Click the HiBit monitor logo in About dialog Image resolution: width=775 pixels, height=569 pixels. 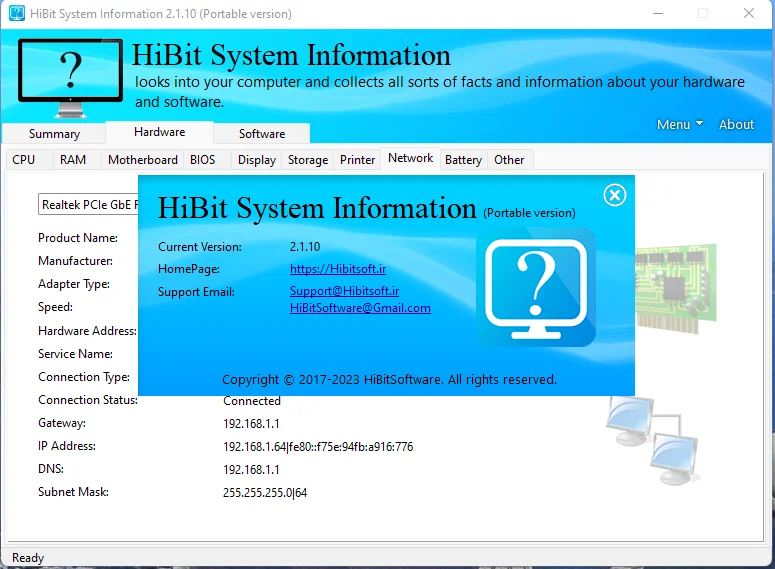pyautogui.click(x=536, y=287)
